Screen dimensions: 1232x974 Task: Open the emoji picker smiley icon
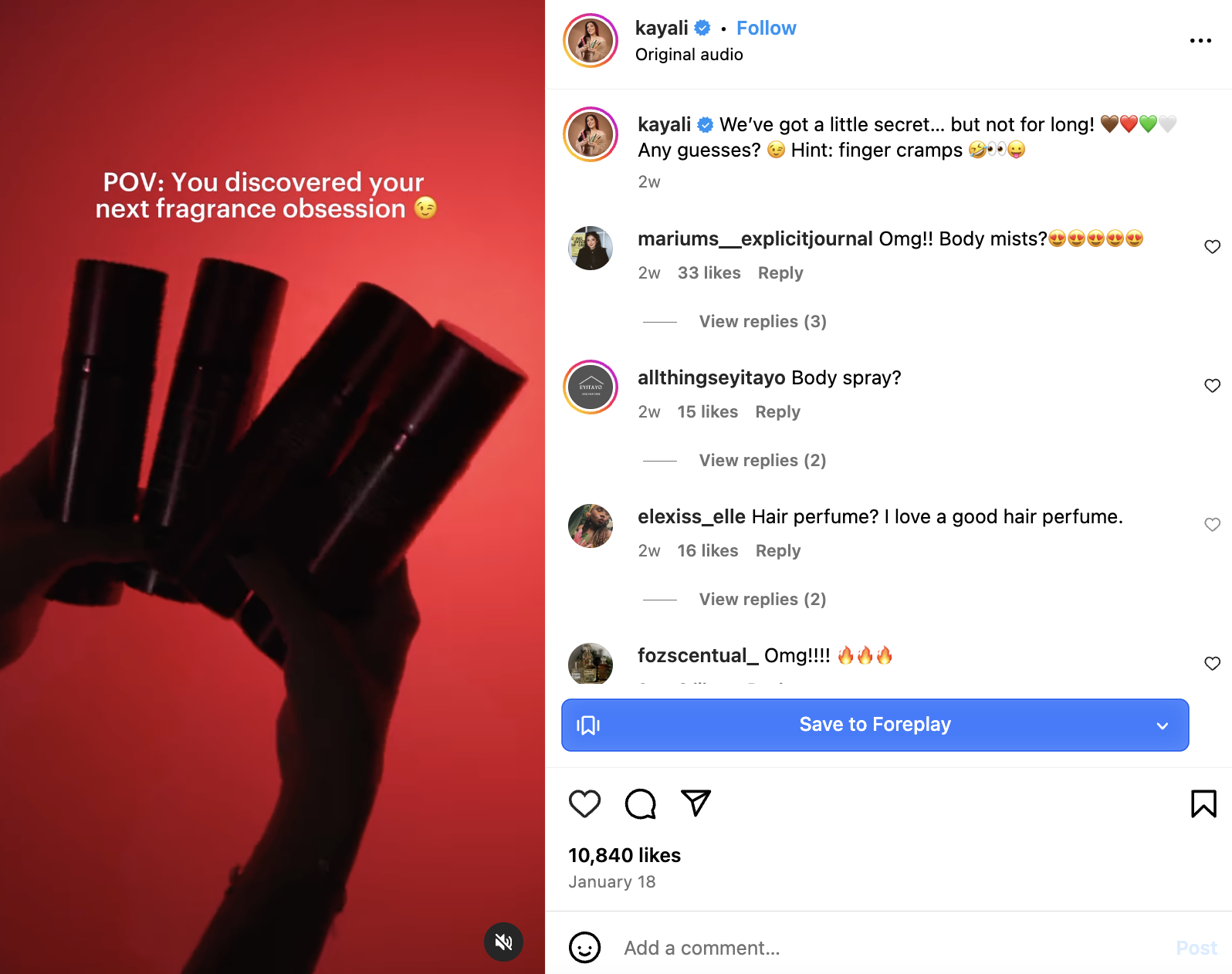click(x=584, y=947)
